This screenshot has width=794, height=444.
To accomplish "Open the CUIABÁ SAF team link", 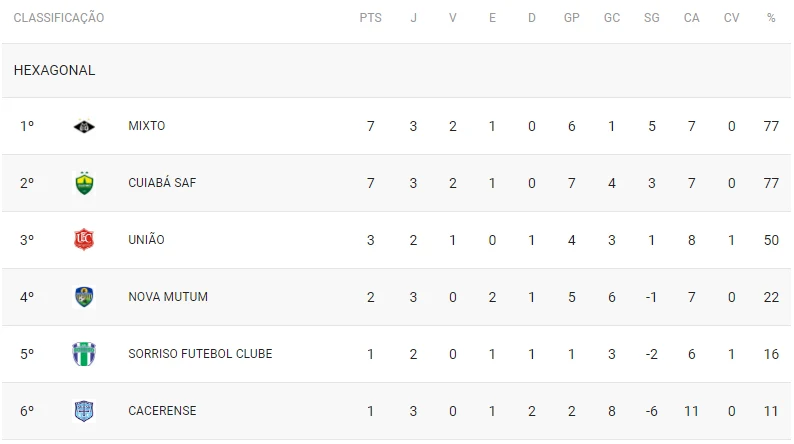I will [162, 183].
